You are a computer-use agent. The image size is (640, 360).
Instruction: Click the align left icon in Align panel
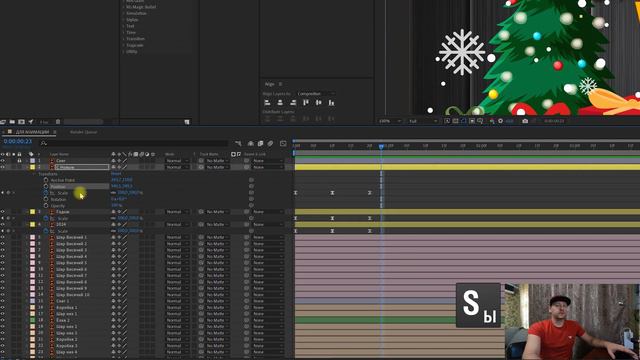[267, 102]
